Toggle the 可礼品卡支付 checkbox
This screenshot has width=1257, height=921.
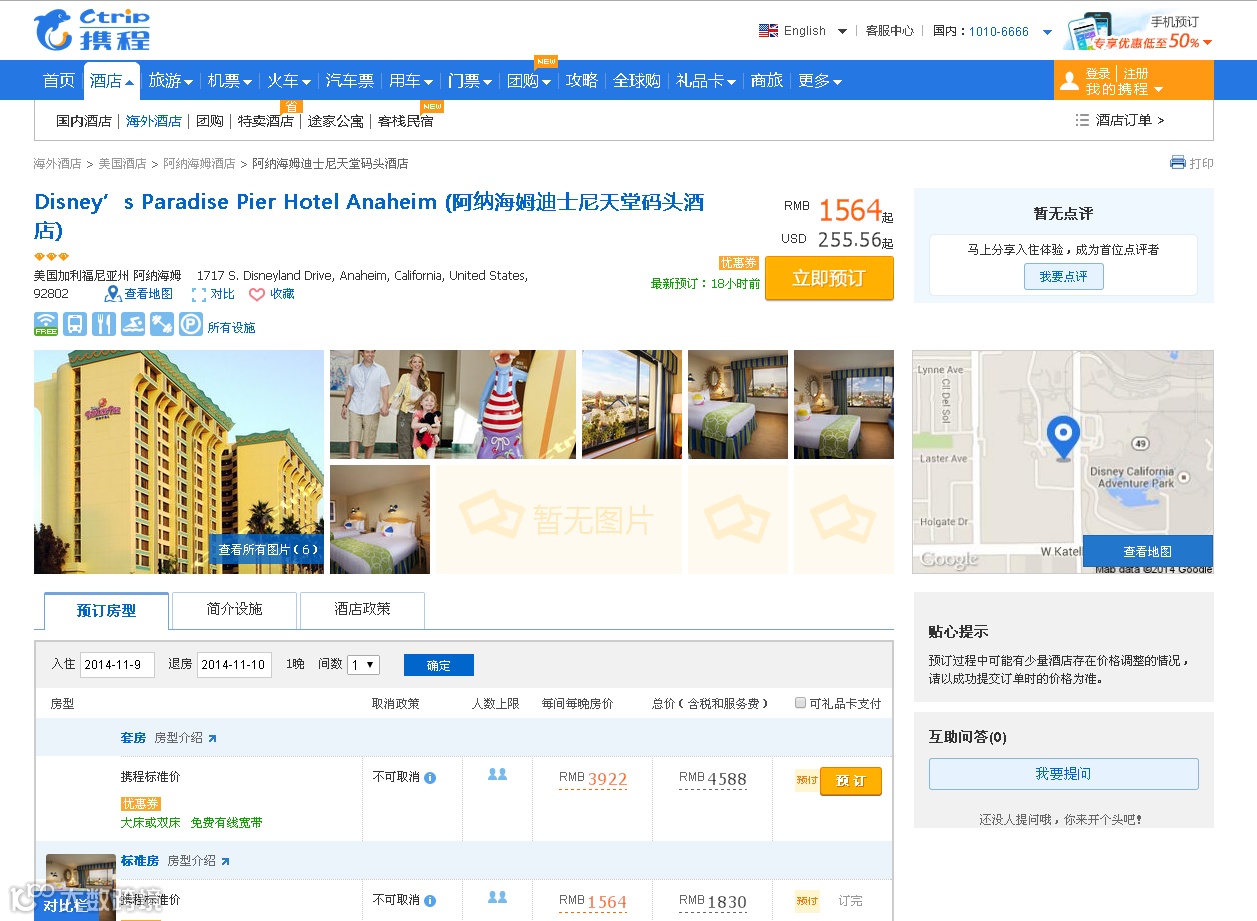(x=800, y=703)
